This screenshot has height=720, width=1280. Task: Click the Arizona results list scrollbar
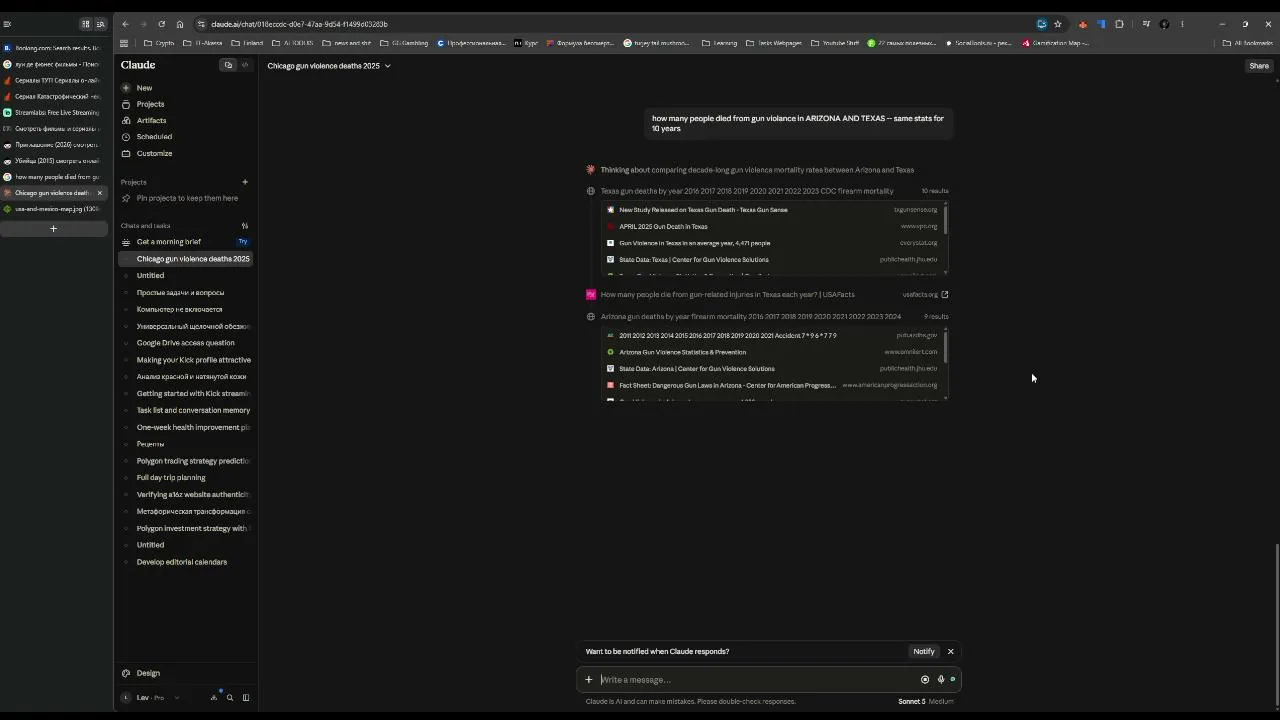(x=945, y=346)
